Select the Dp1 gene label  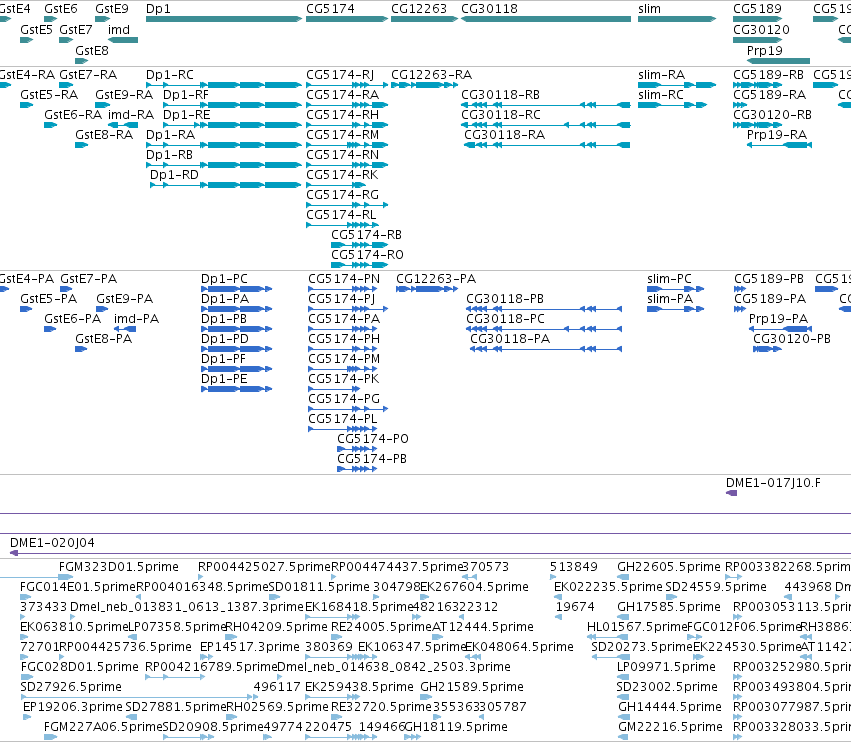pos(158,9)
